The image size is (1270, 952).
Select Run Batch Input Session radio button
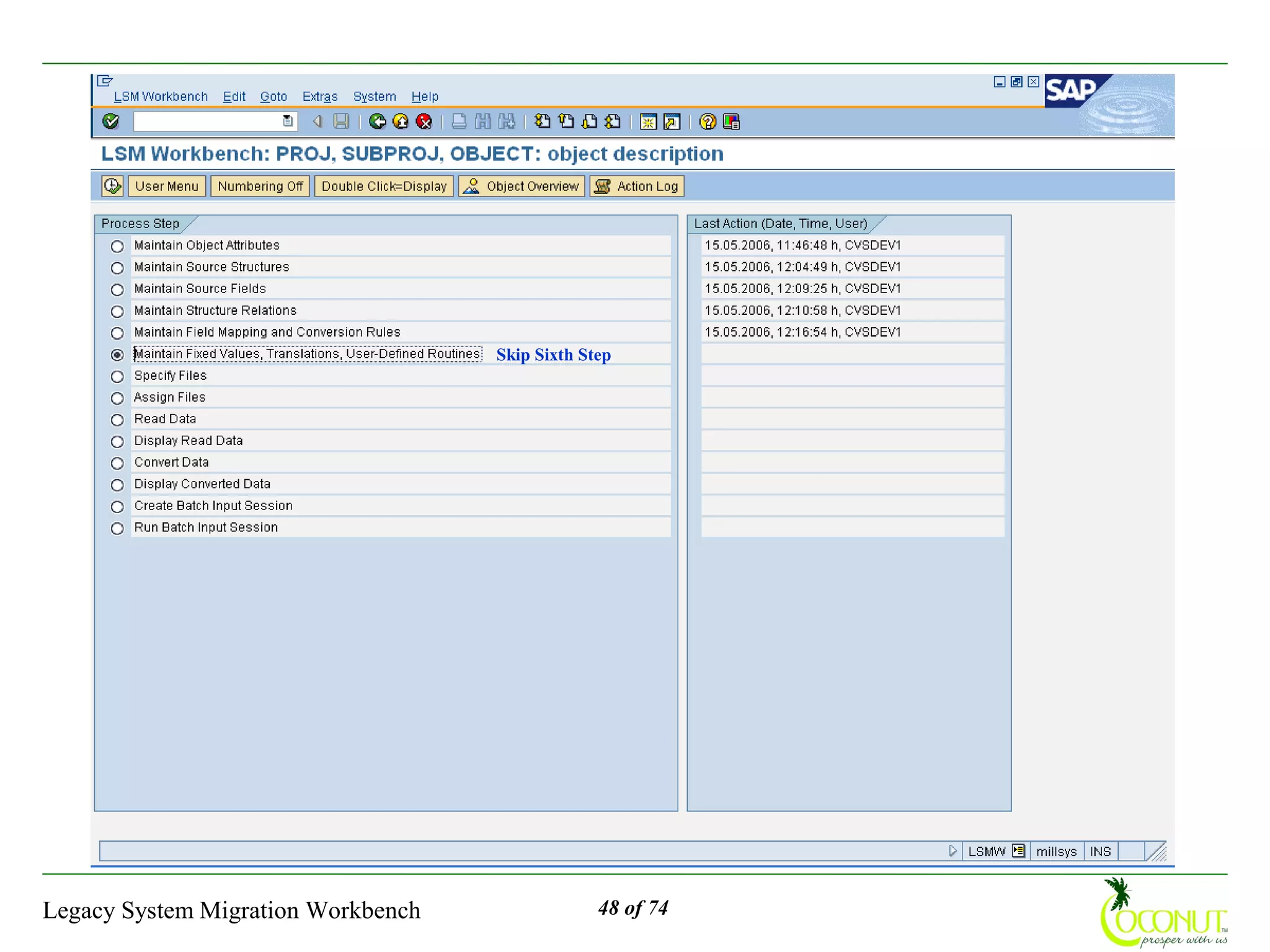coord(117,528)
